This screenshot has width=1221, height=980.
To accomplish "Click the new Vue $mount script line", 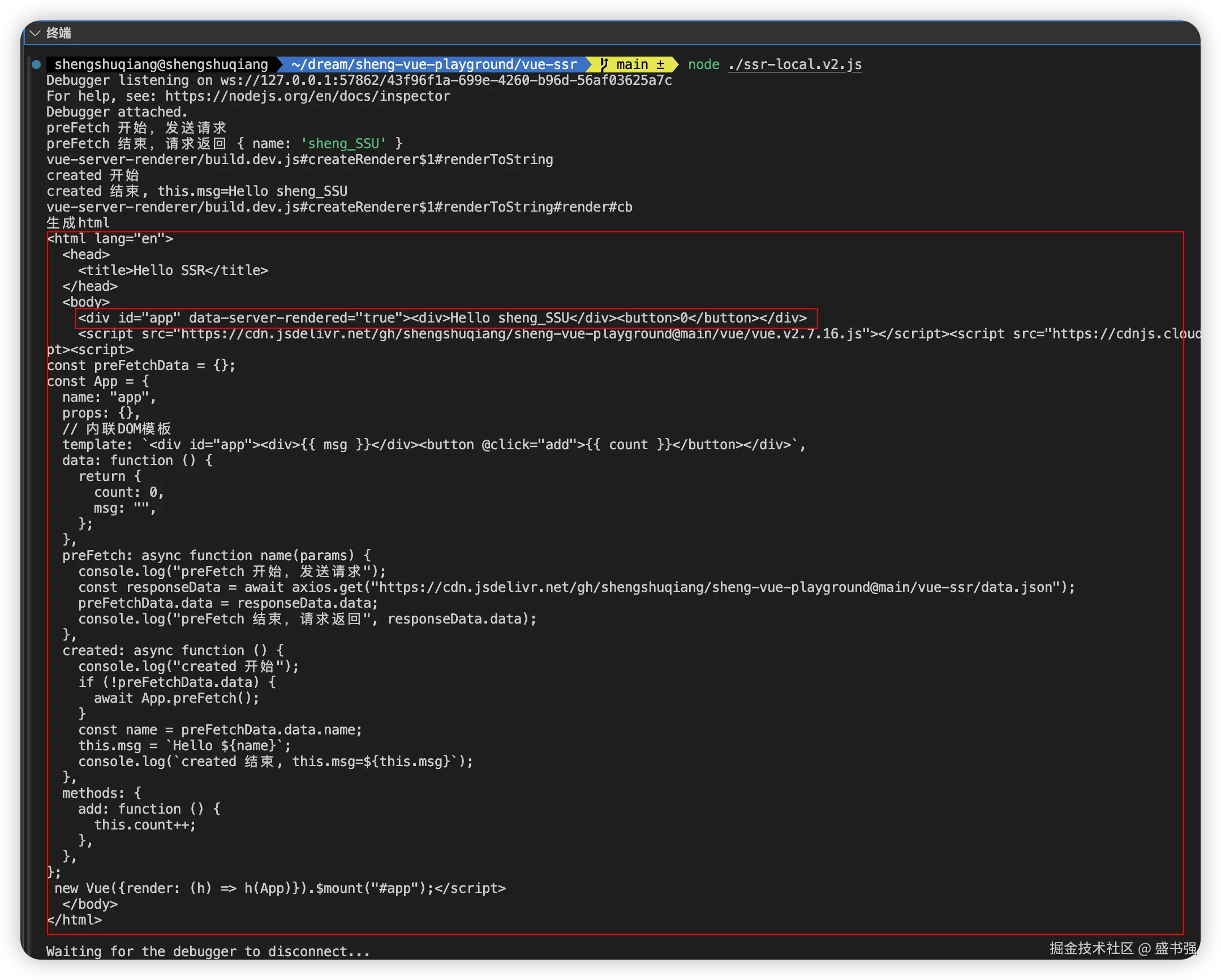I will 280,888.
